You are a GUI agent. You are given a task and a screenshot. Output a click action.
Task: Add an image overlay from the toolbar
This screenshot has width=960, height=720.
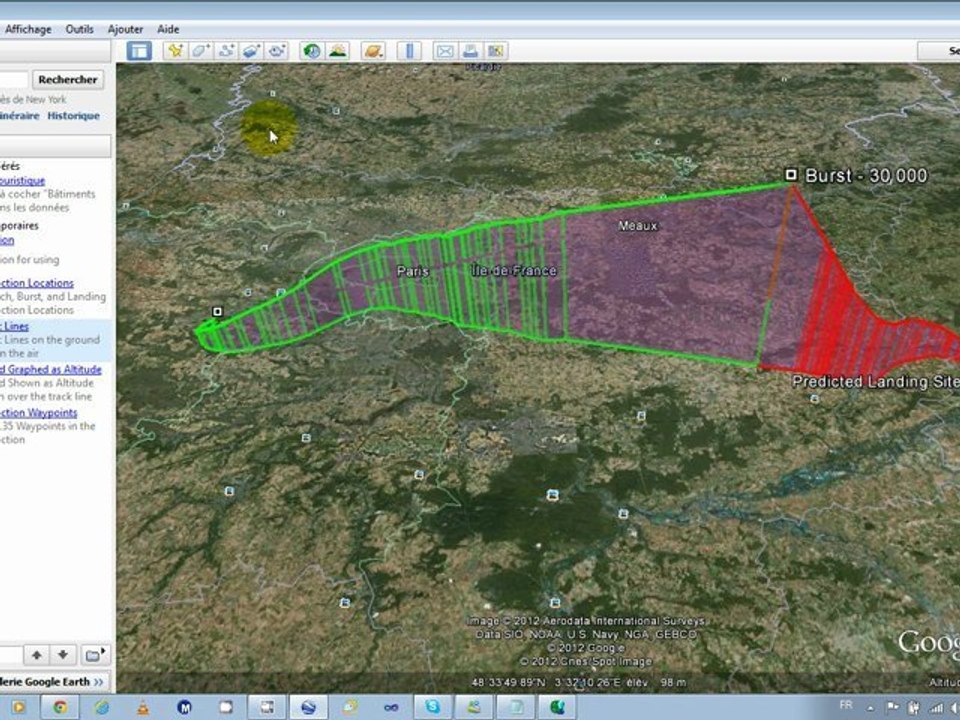(x=251, y=51)
